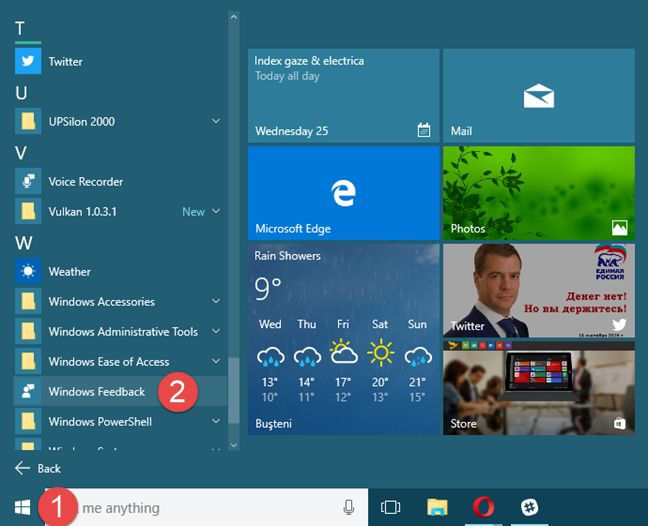Click the Task View taskbar button
648x526 pixels.
[x=391, y=507]
